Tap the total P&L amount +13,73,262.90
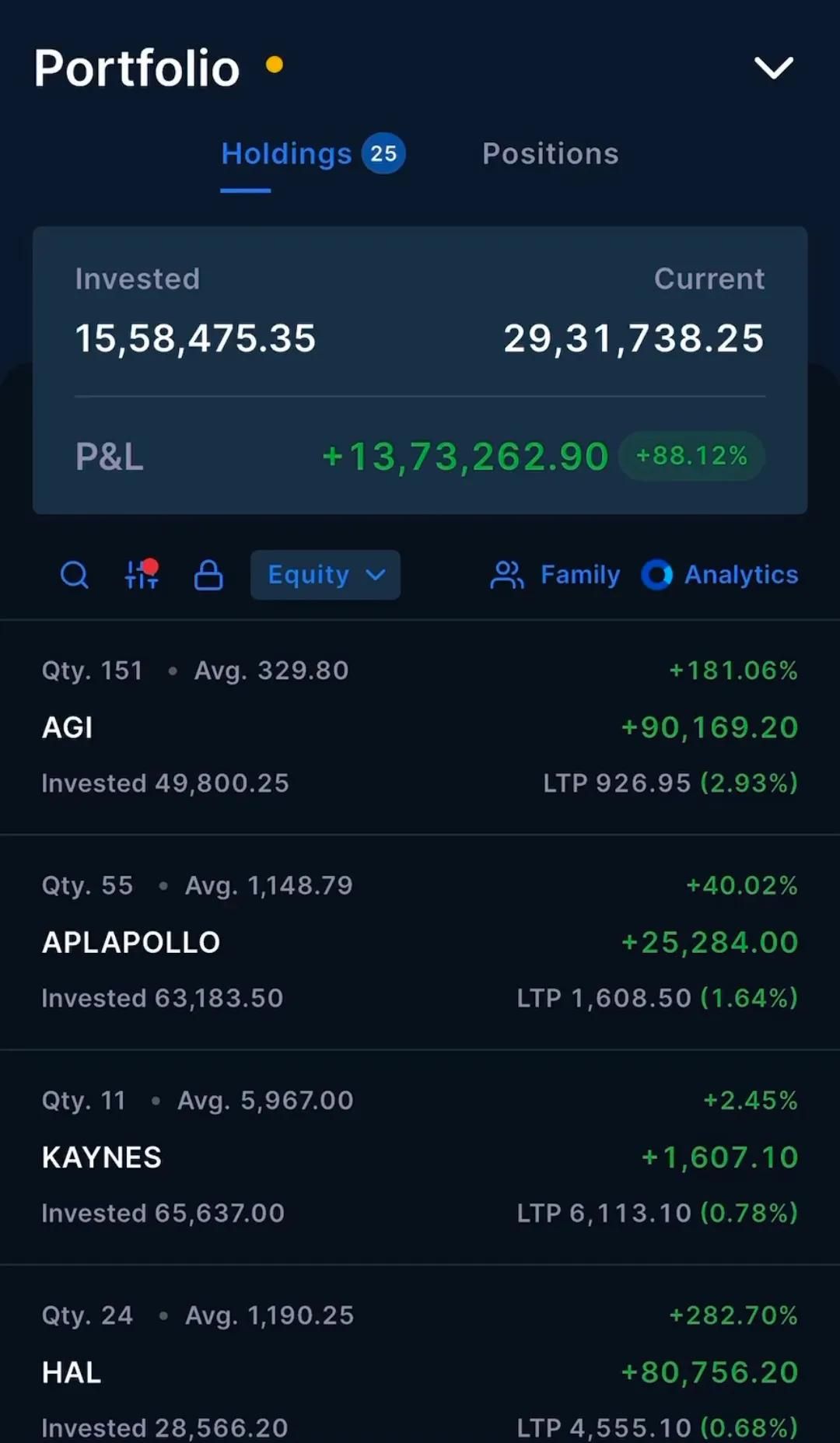The image size is (840, 1443). pyautogui.click(x=465, y=457)
